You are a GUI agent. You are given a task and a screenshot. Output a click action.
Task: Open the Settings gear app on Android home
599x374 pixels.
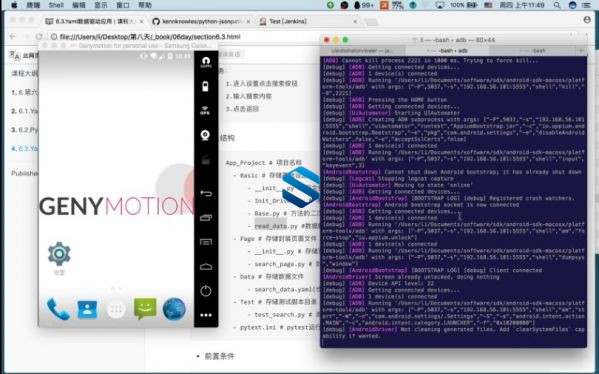click(59, 254)
